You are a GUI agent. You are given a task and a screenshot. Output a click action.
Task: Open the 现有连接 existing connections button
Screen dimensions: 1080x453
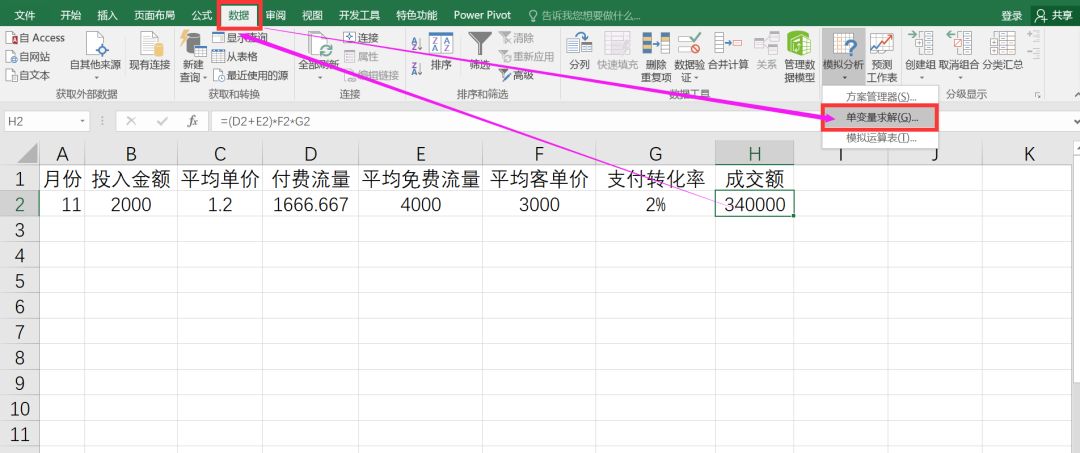click(x=149, y=52)
